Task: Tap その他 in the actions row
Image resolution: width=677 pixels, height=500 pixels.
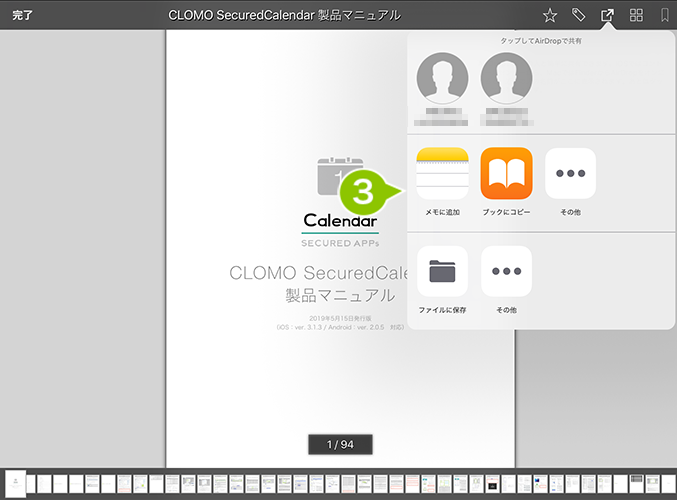Action: coord(506,271)
